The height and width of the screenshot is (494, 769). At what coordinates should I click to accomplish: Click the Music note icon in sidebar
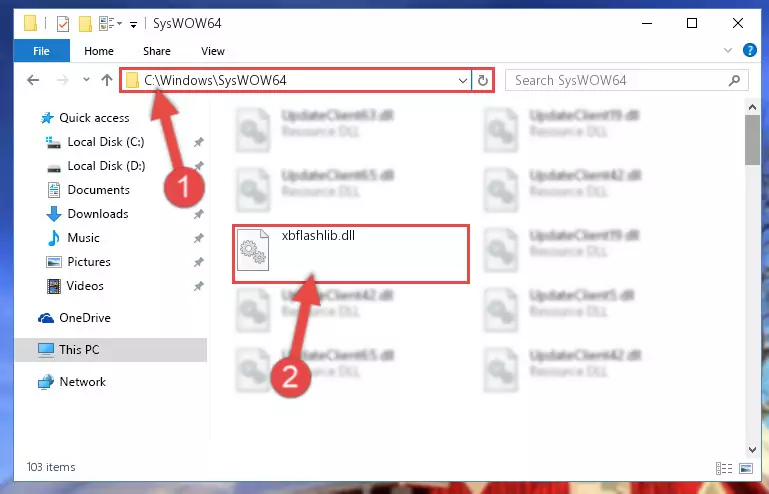[x=53, y=238]
